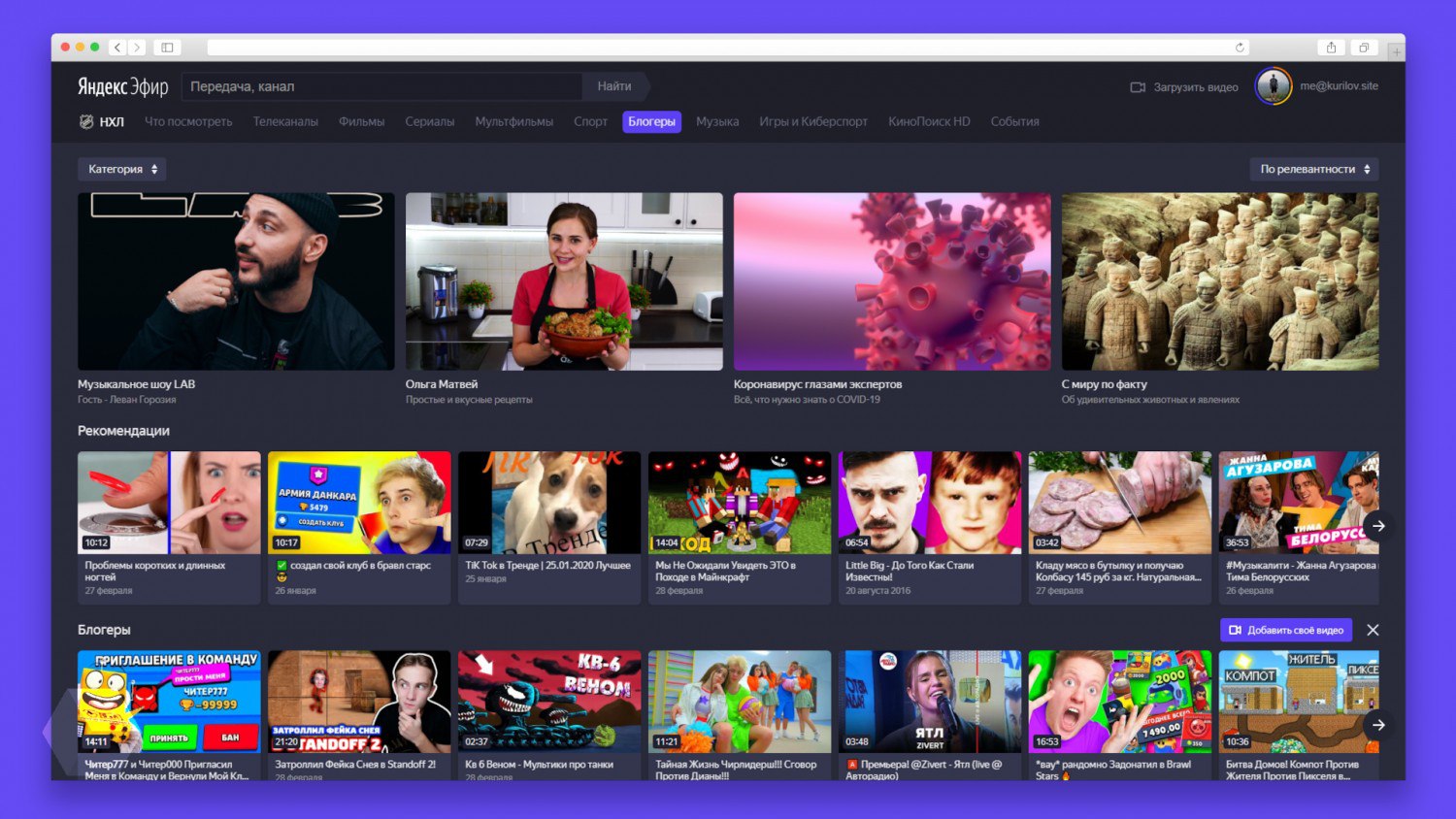Viewport: 1456px width, 819px height.
Task: Open Ольга Матвей featured thumbnail
Action: pyautogui.click(x=564, y=281)
